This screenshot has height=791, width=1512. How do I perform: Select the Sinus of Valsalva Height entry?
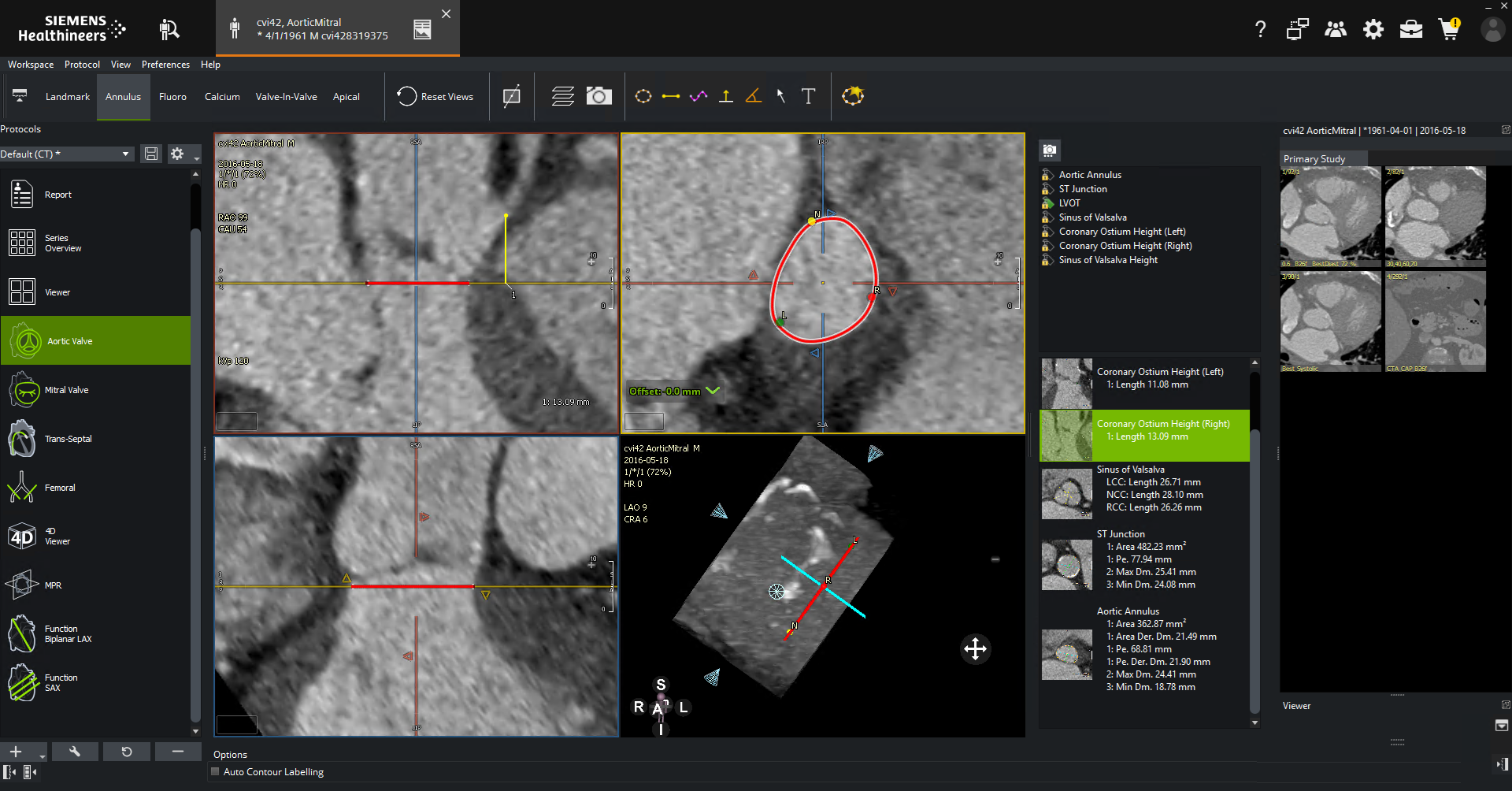coord(1107,260)
